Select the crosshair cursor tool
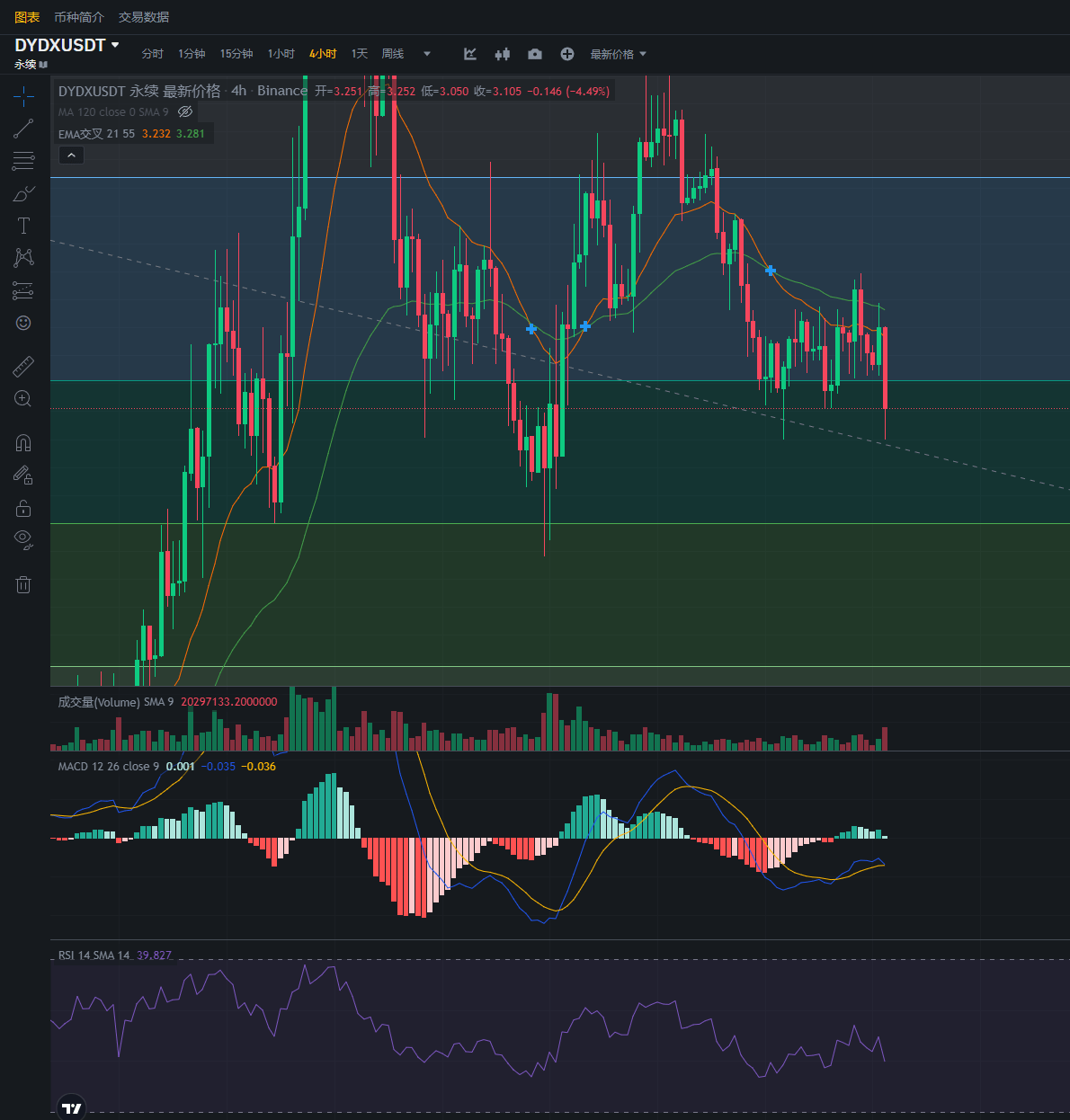1070x1120 pixels. 23,96
